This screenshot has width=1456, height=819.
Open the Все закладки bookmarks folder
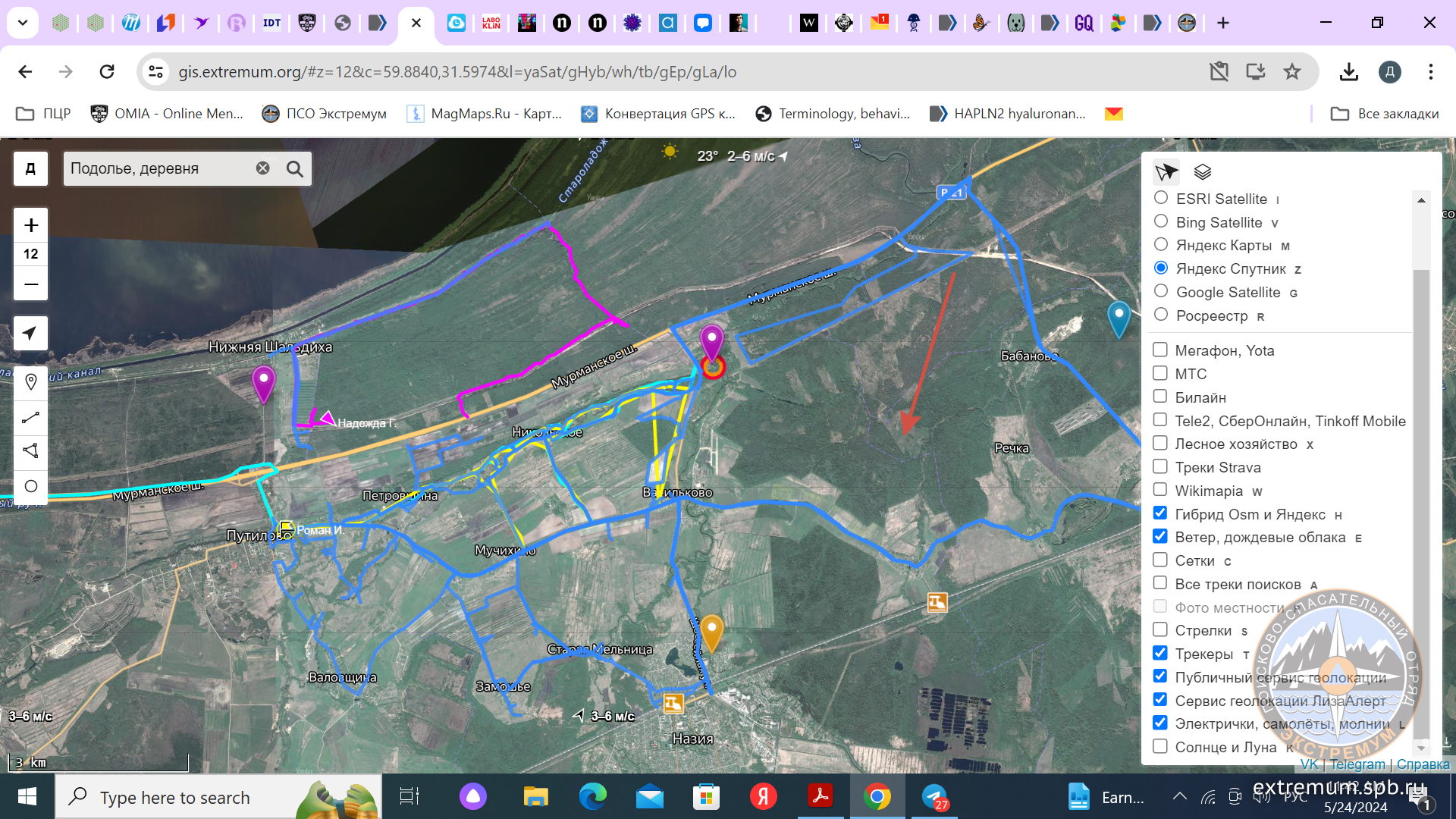(x=1385, y=114)
